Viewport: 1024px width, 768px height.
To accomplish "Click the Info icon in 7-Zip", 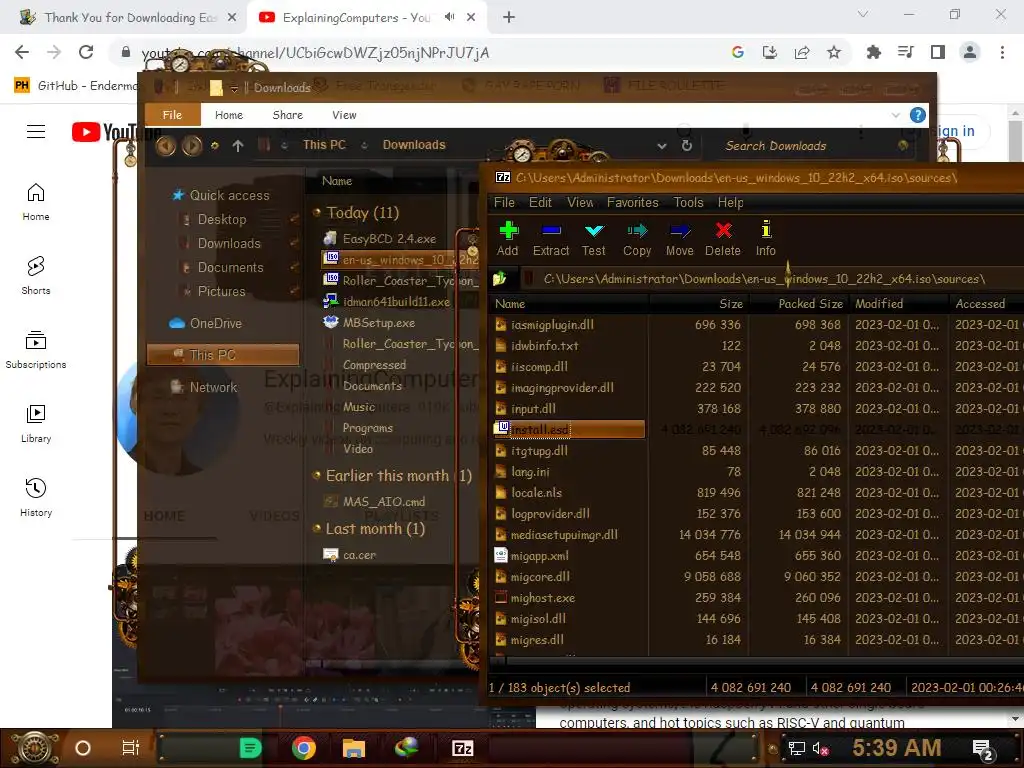I will click(x=765, y=230).
